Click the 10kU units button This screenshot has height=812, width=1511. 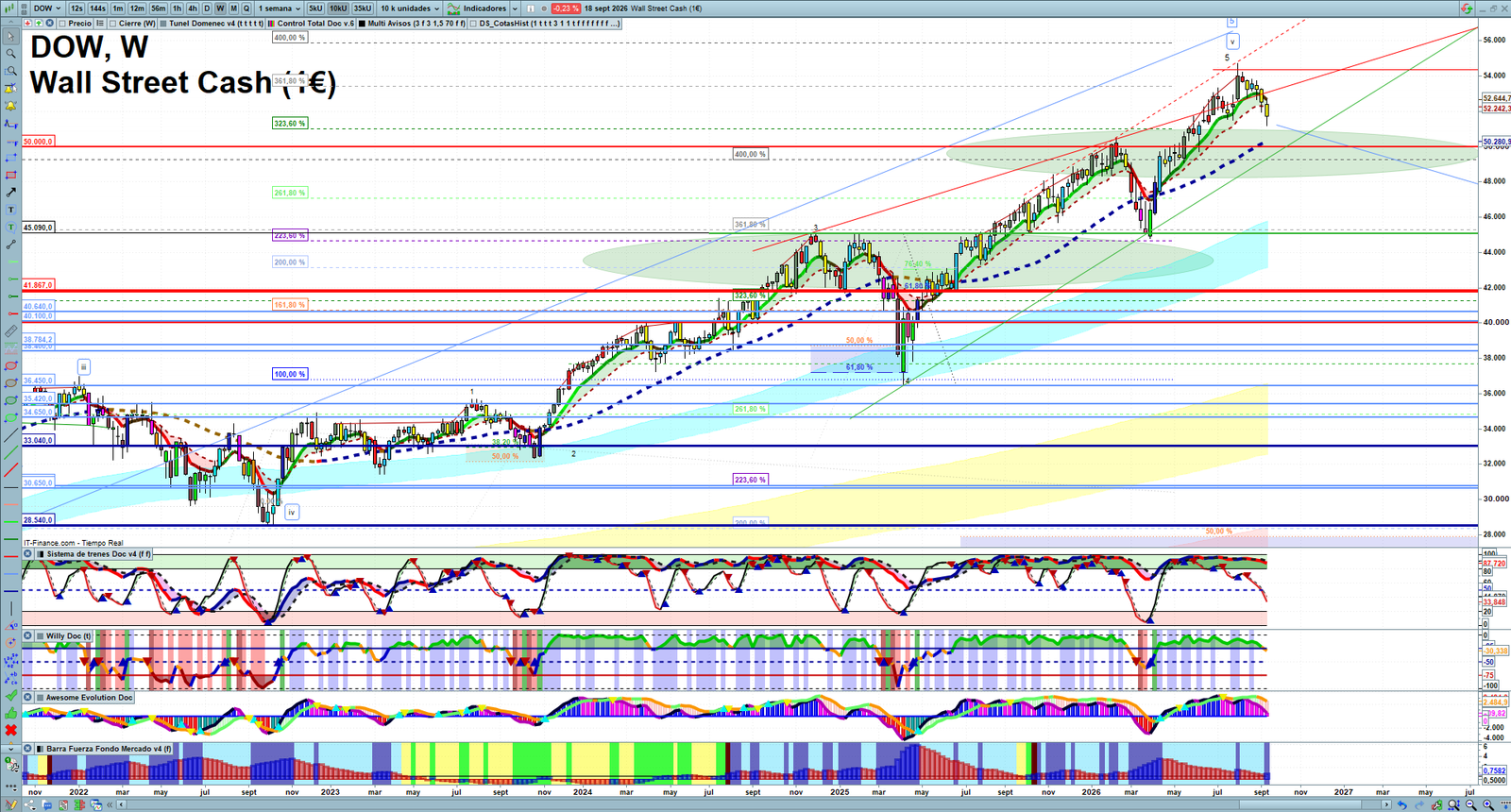338,8
